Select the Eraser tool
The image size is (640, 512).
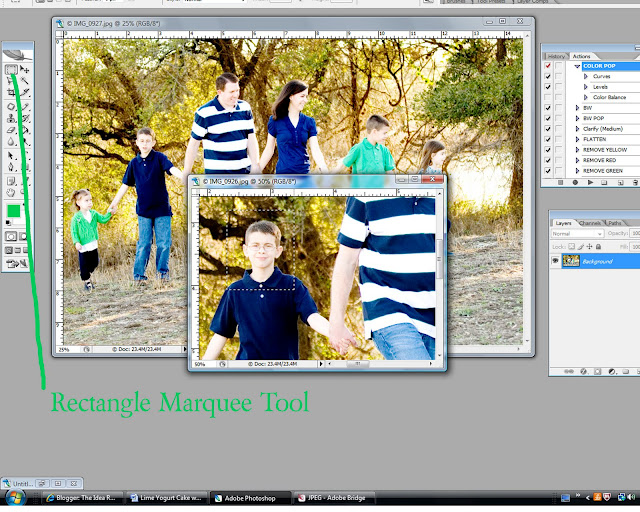[x=11, y=130]
